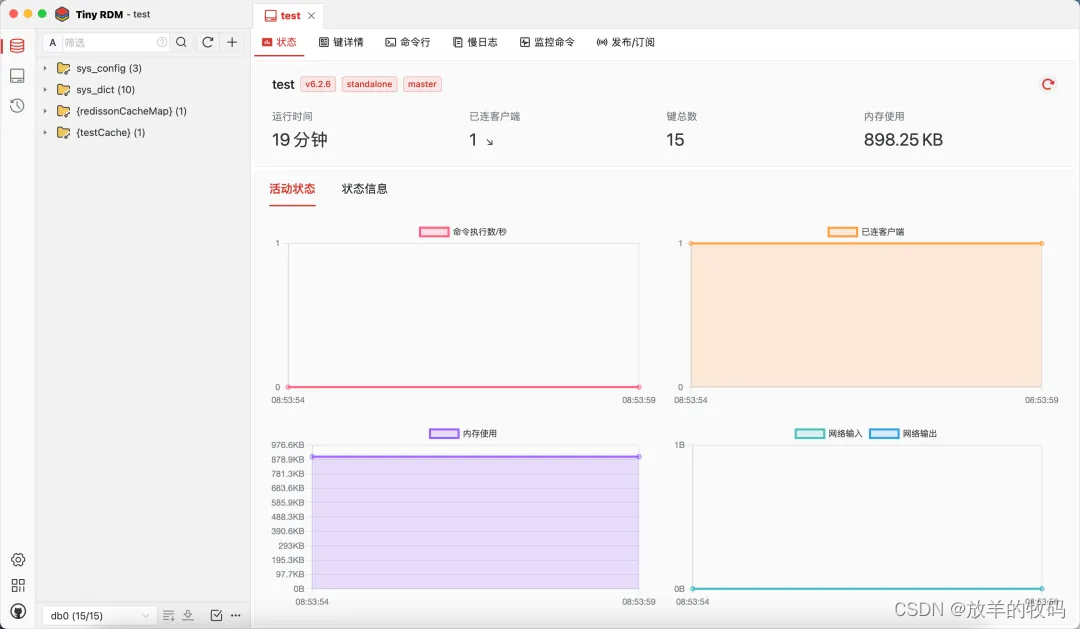Switch to the 慢日志 tab
This screenshot has width=1080, height=629.
475,42
